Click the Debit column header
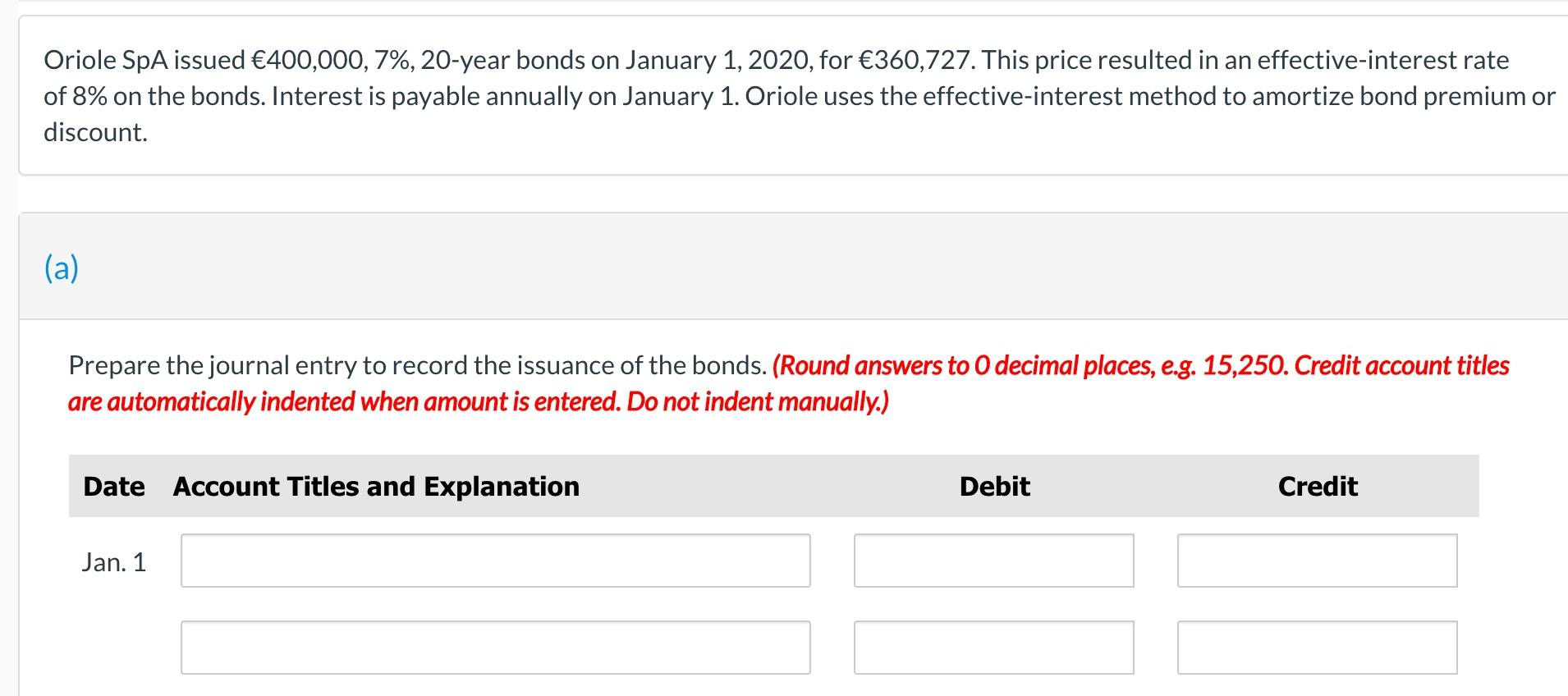The image size is (1568, 696). tap(994, 487)
